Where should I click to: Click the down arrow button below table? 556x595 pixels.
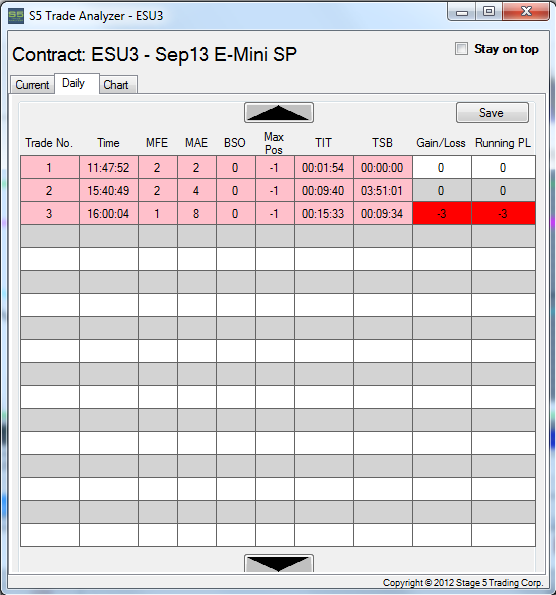[x=279, y=563]
